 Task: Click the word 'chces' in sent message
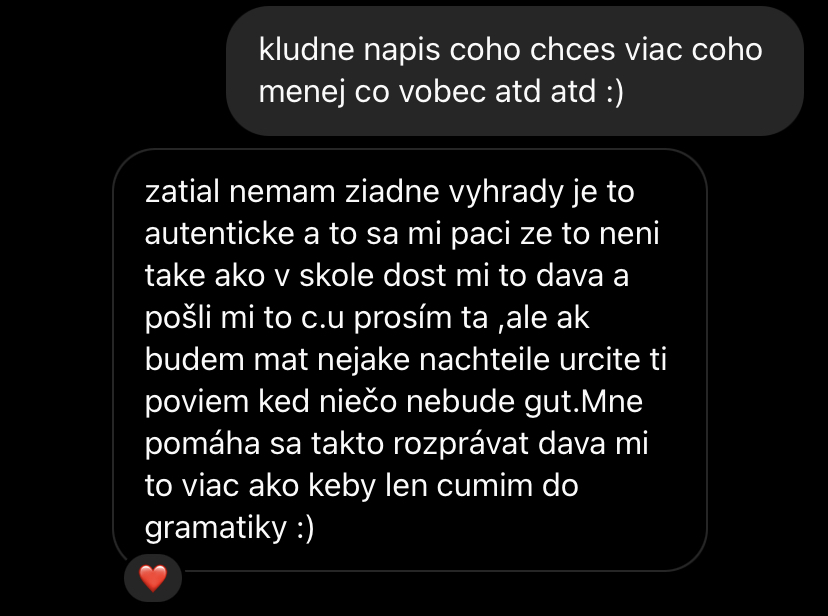tap(572, 50)
